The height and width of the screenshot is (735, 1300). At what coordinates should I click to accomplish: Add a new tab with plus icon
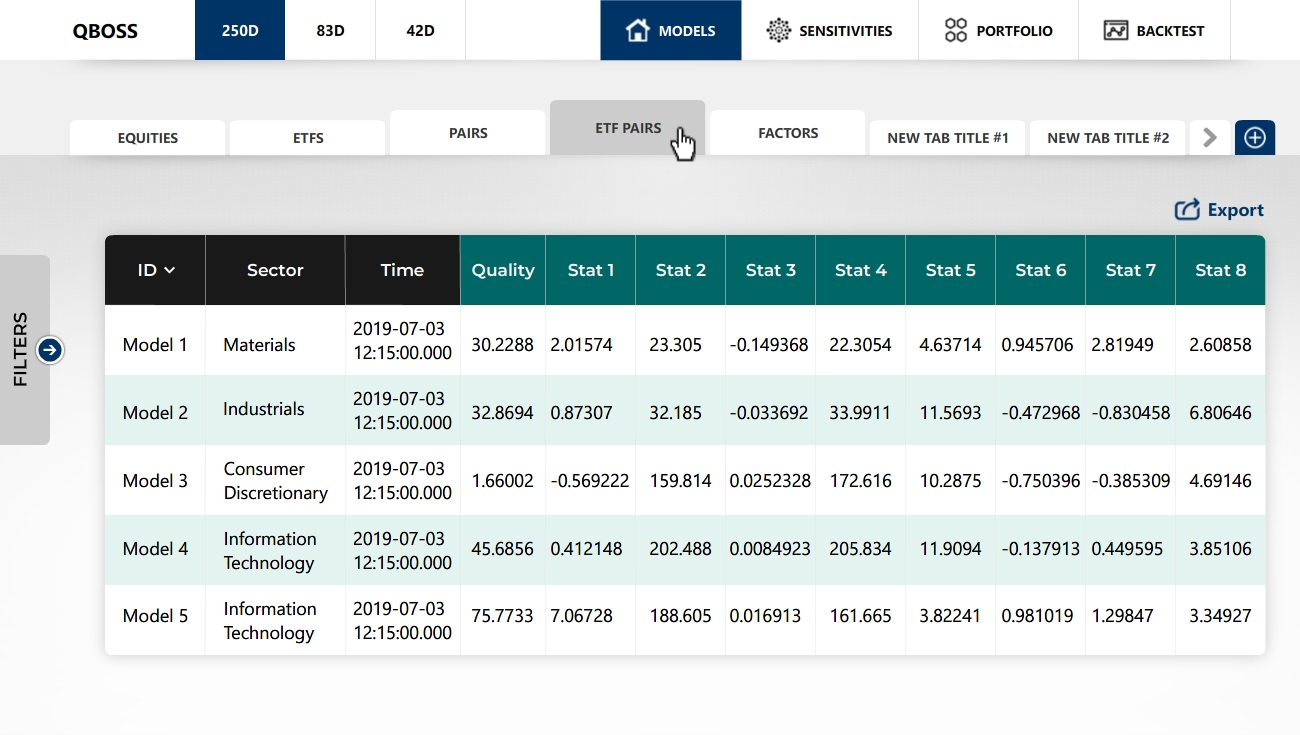pos(1254,138)
